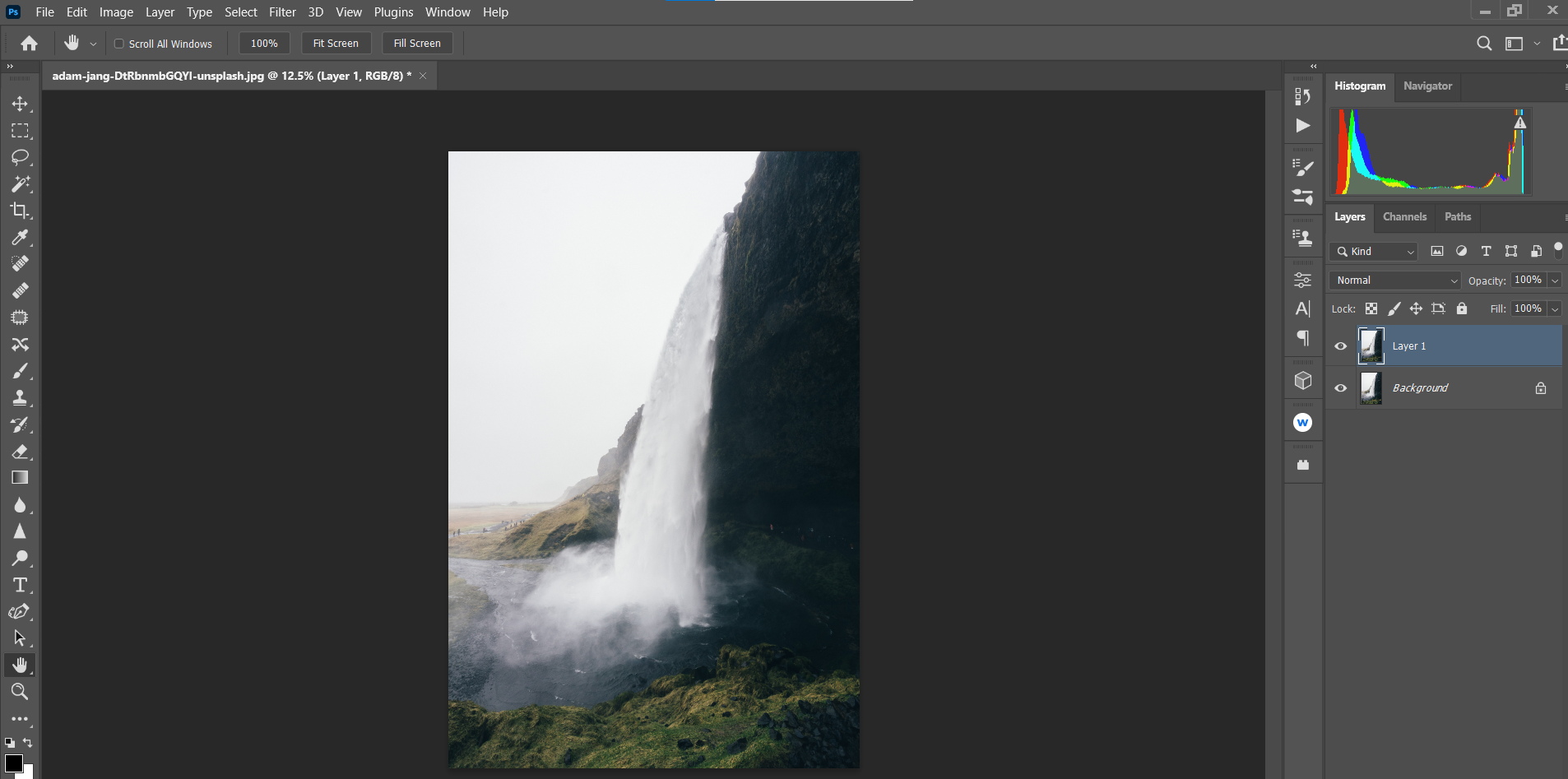Image resolution: width=1568 pixels, height=779 pixels.
Task: Select the Eraser tool
Action: click(x=20, y=452)
